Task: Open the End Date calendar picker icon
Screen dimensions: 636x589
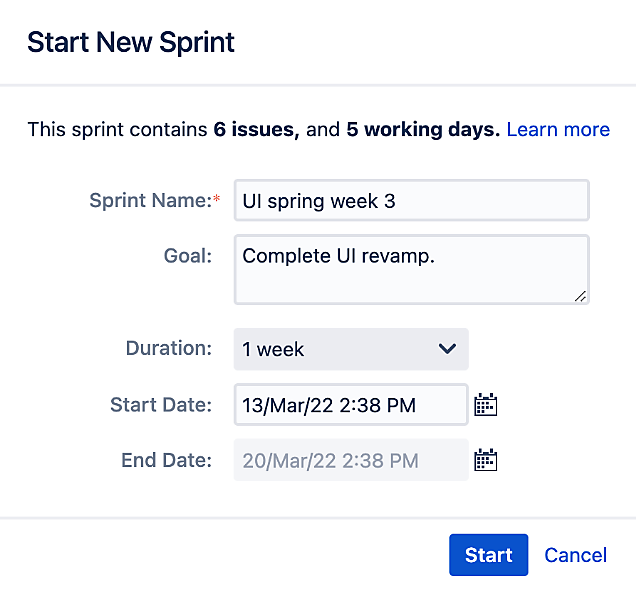Action: (486, 460)
